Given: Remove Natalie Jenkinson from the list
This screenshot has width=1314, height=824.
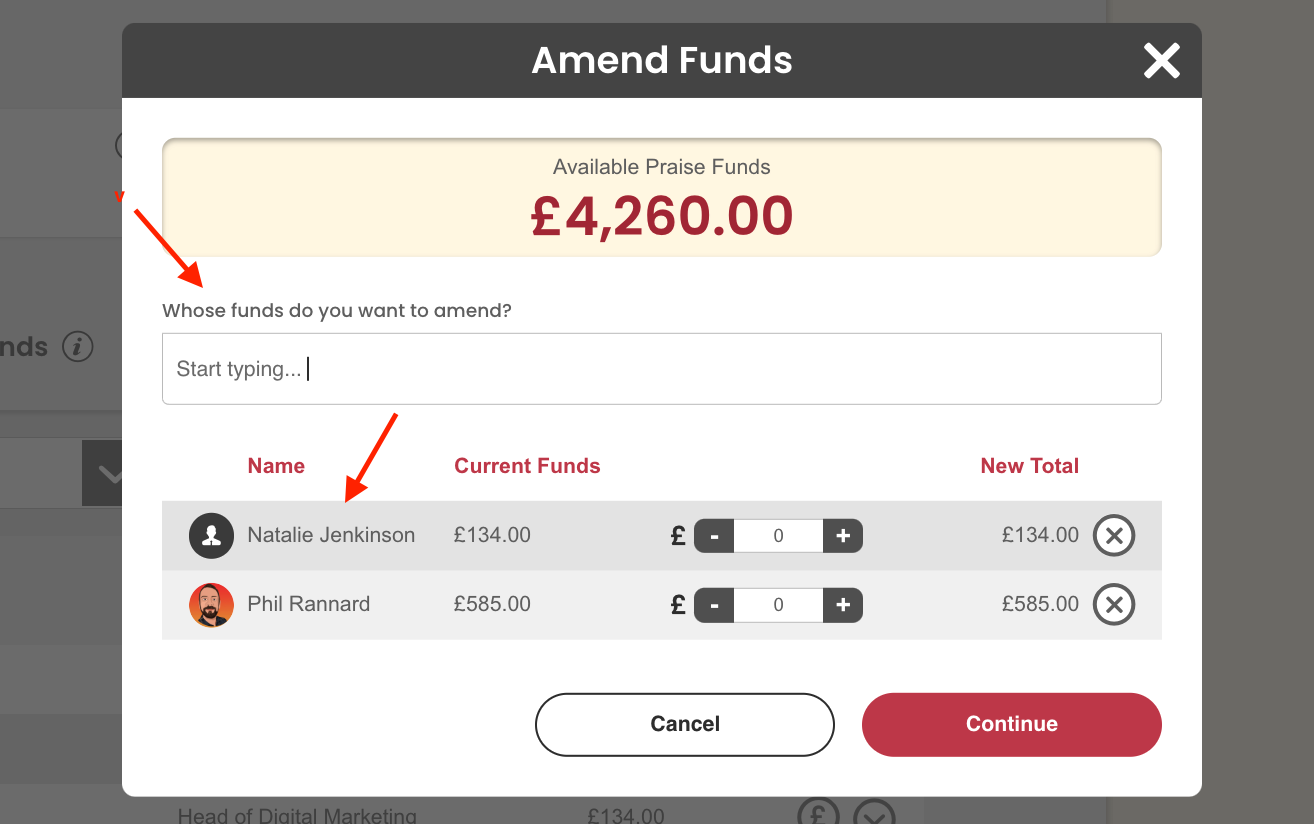Looking at the screenshot, I should 1113,535.
